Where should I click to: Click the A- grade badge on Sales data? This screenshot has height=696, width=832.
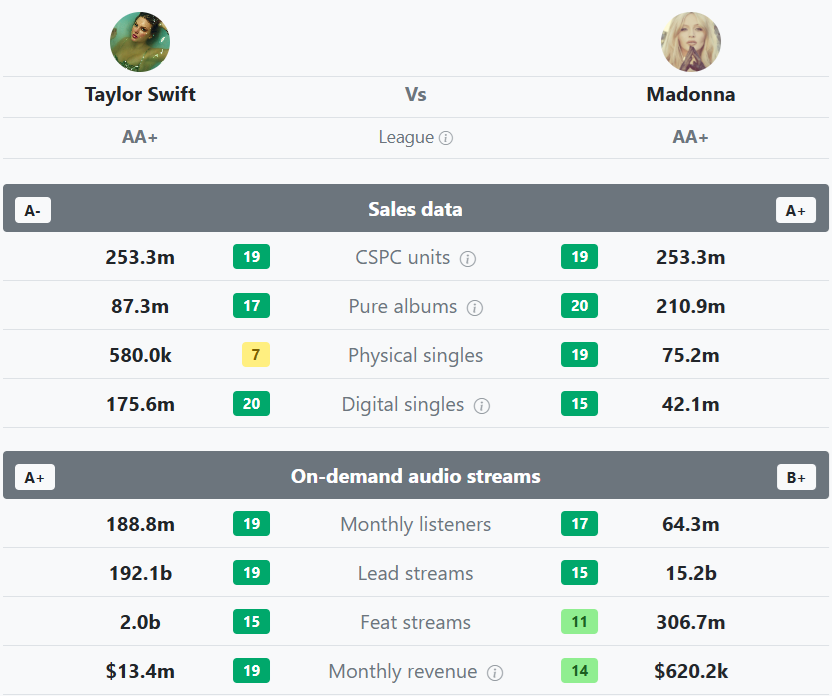coord(31,210)
